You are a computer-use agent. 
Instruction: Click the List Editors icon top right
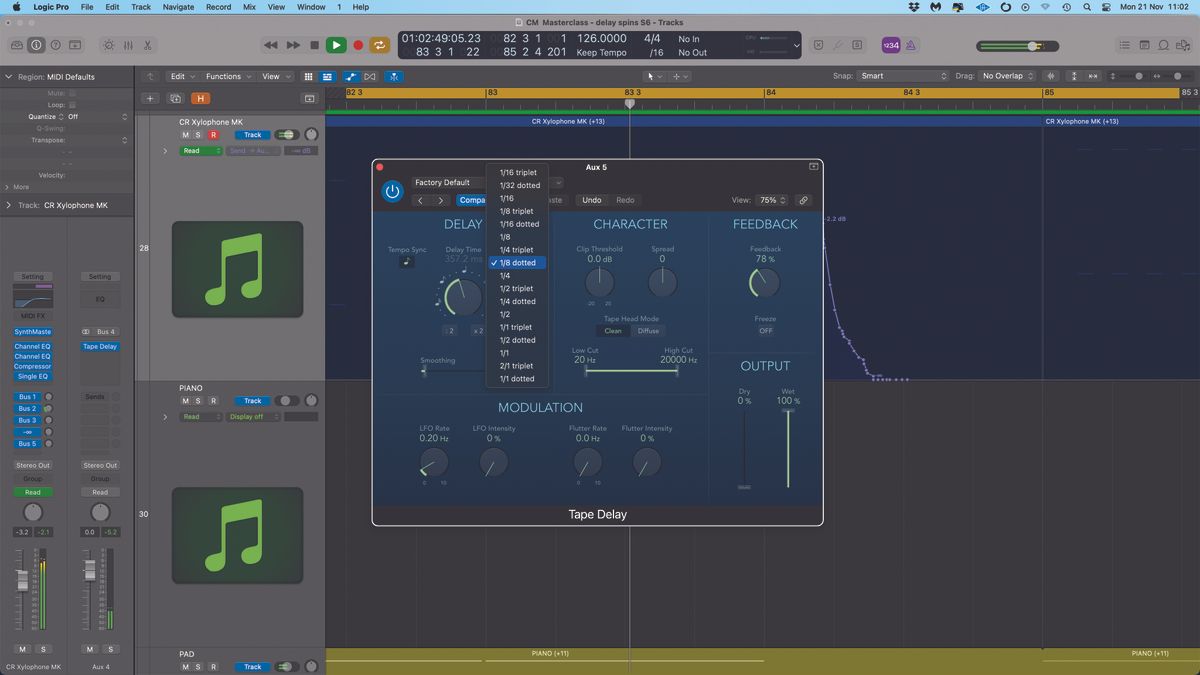coord(1125,45)
